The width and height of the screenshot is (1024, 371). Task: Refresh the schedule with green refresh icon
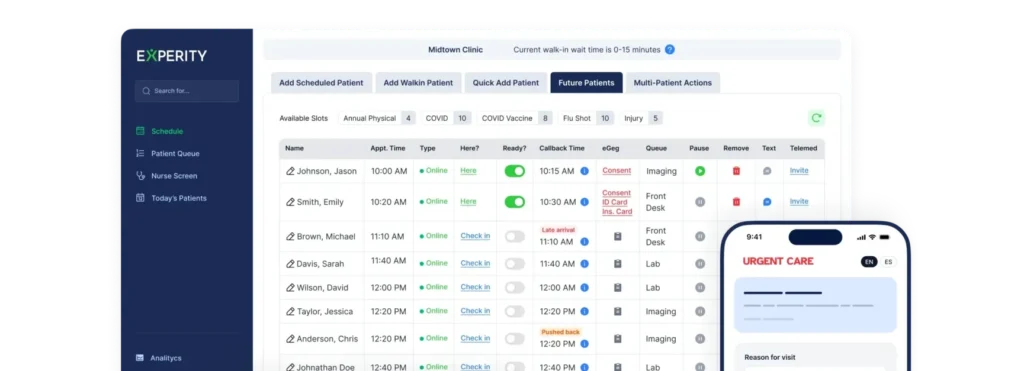pyautogui.click(x=816, y=118)
